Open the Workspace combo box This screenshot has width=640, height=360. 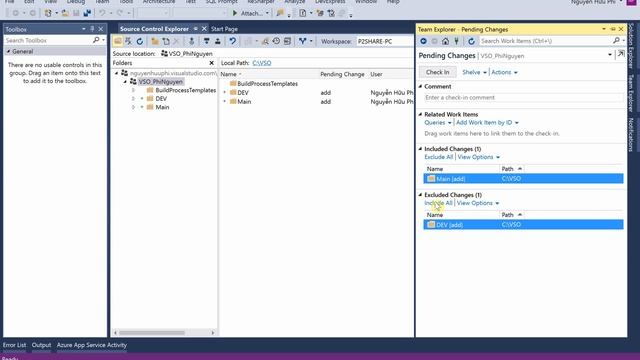[x=384, y=41]
